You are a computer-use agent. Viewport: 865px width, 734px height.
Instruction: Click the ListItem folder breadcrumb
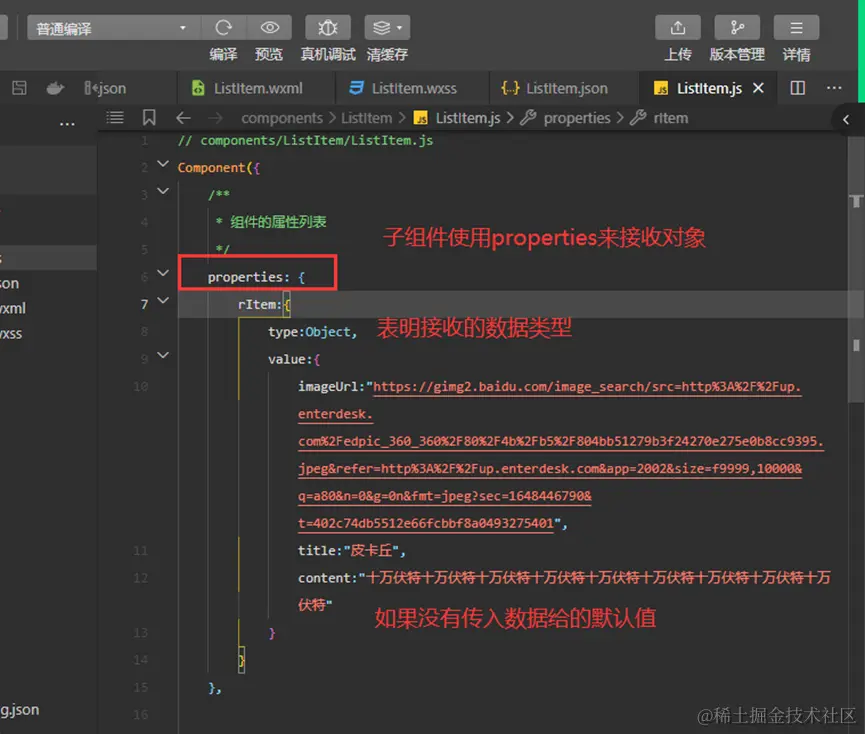pyautogui.click(x=366, y=118)
